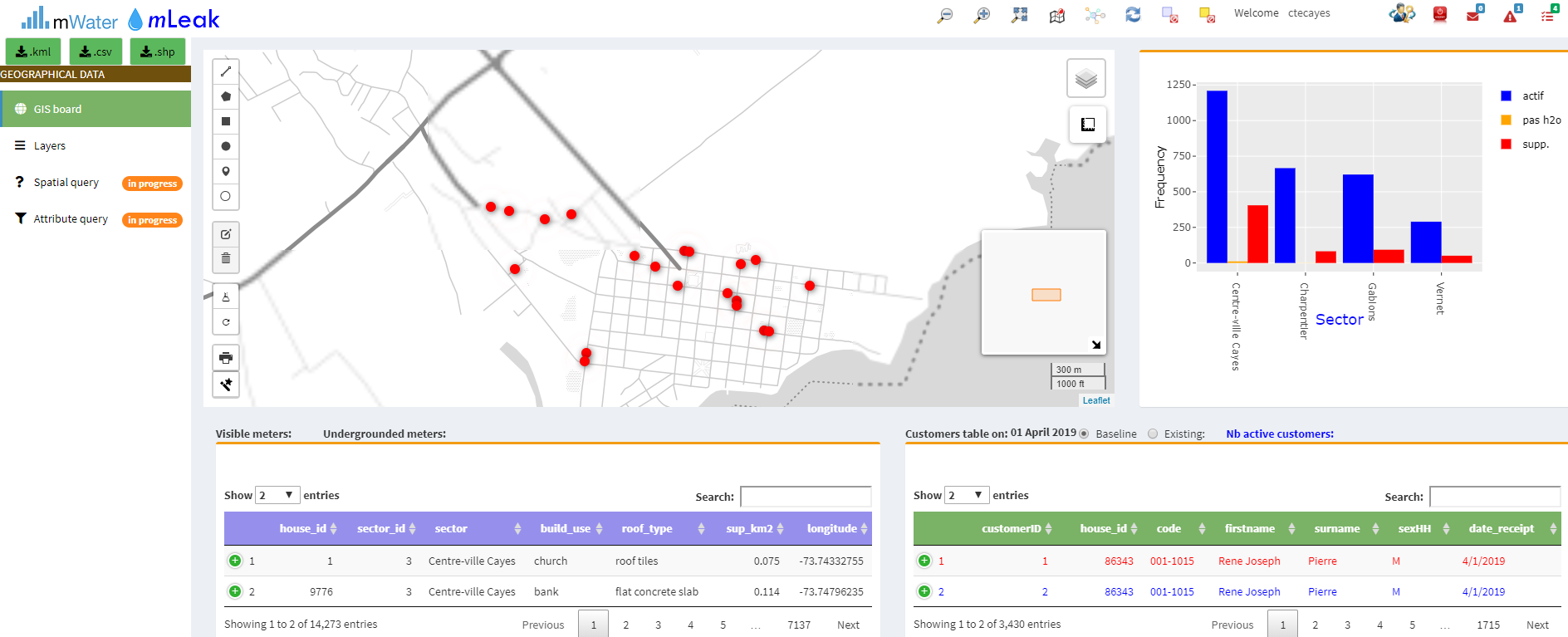The width and height of the screenshot is (1568, 637).
Task: Open meters table Show entries dropdown
Action: click(277, 495)
